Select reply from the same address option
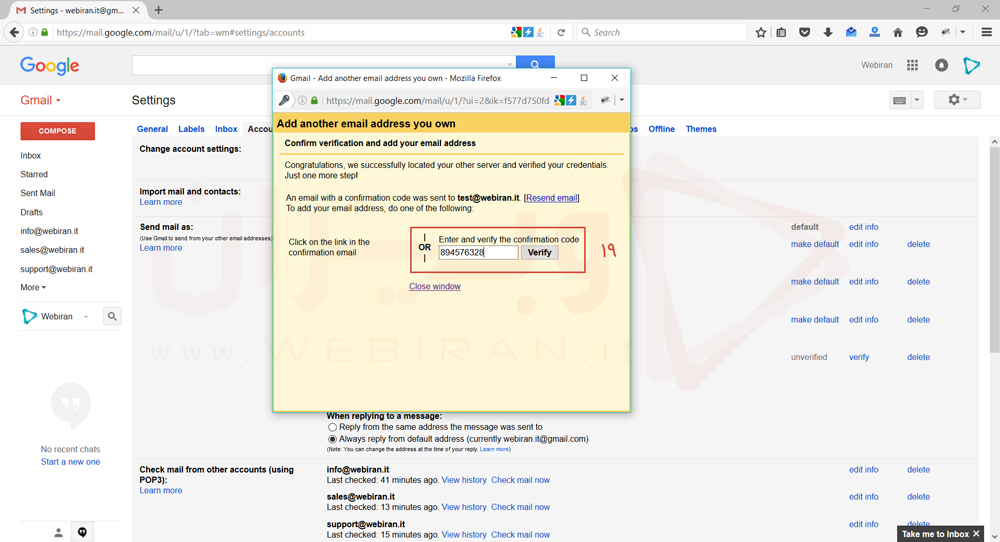The height and width of the screenshot is (542, 1000). click(x=332, y=427)
